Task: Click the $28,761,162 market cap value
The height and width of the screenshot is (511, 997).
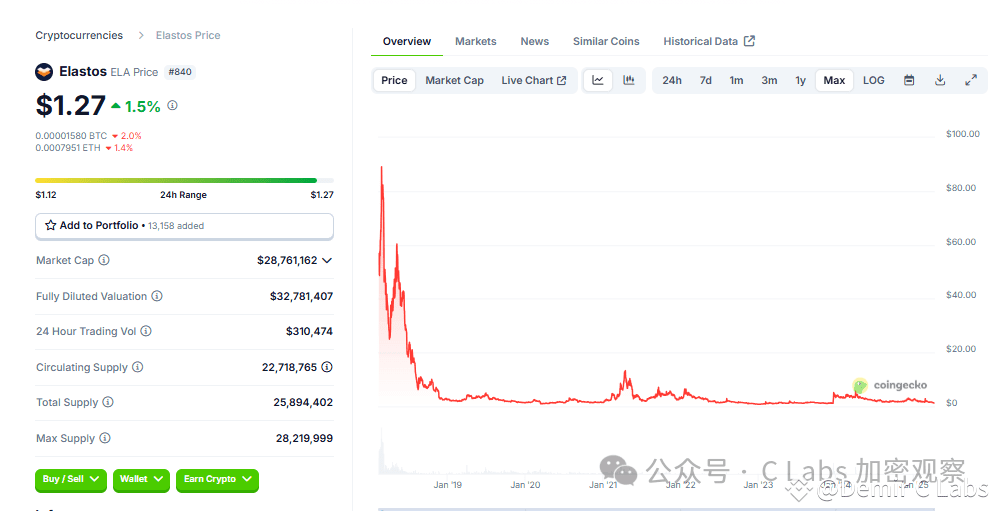Action: coord(287,261)
